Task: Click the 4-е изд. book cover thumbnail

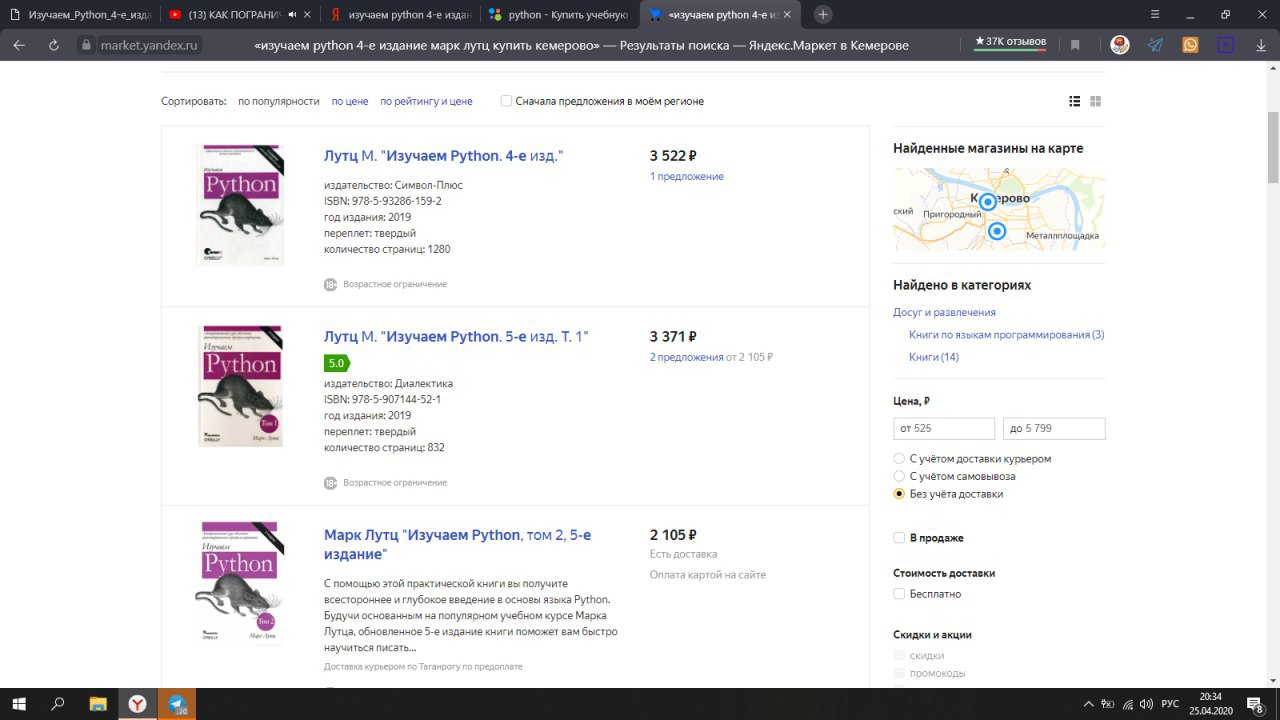Action: (240, 205)
